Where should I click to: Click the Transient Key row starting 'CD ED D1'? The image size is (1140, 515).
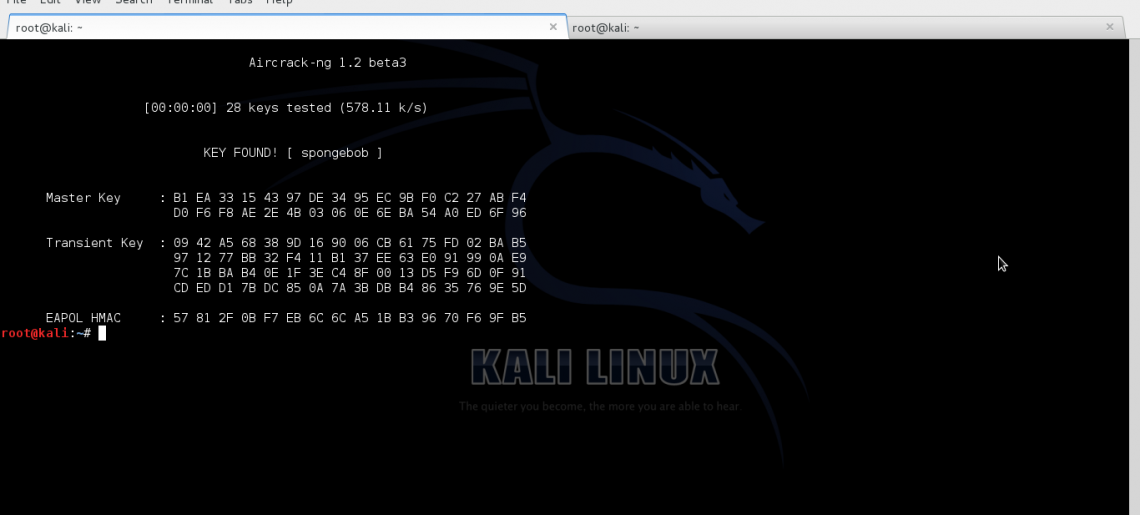coord(350,288)
